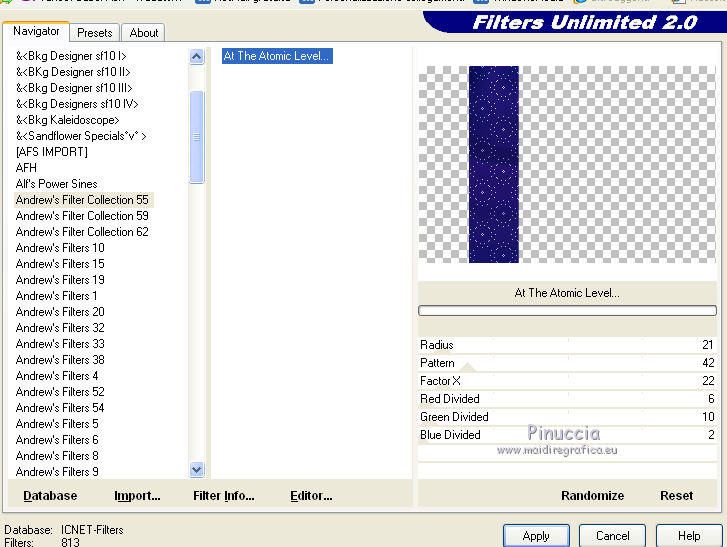Click the progress bar under filter name
727x547 pixels.
pos(567,311)
